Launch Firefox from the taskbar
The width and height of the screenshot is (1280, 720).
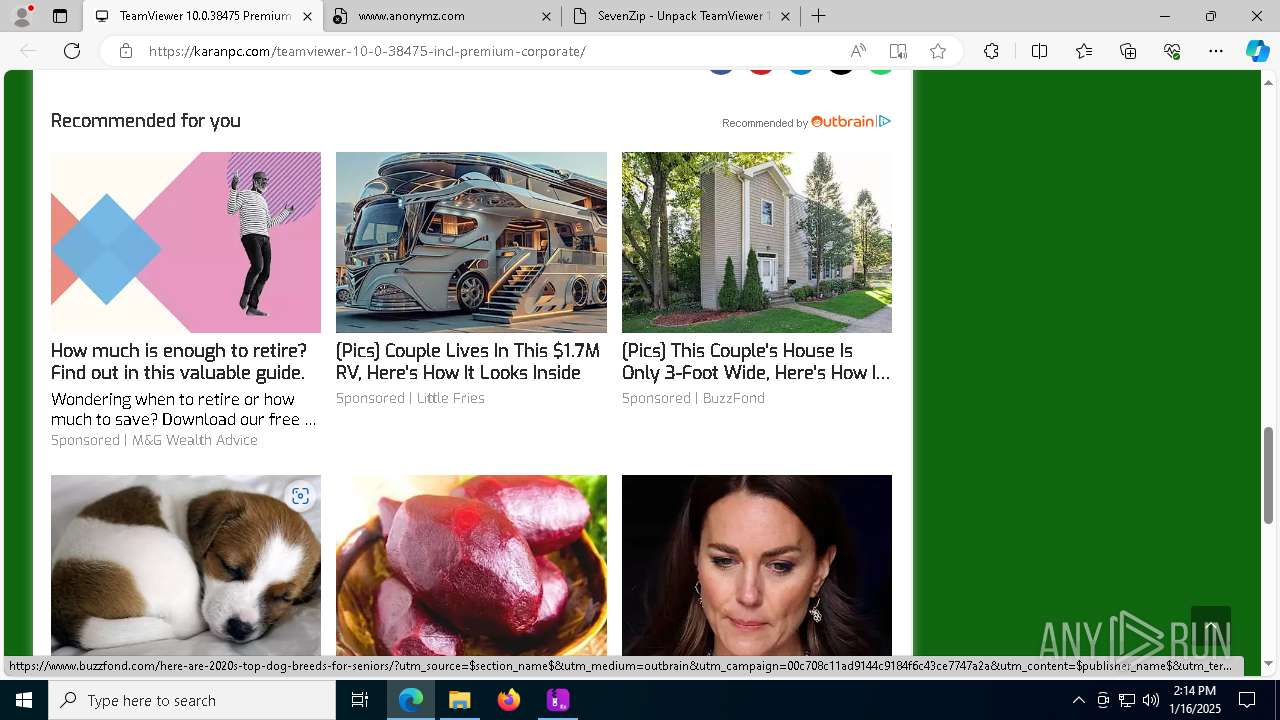pos(509,700)
